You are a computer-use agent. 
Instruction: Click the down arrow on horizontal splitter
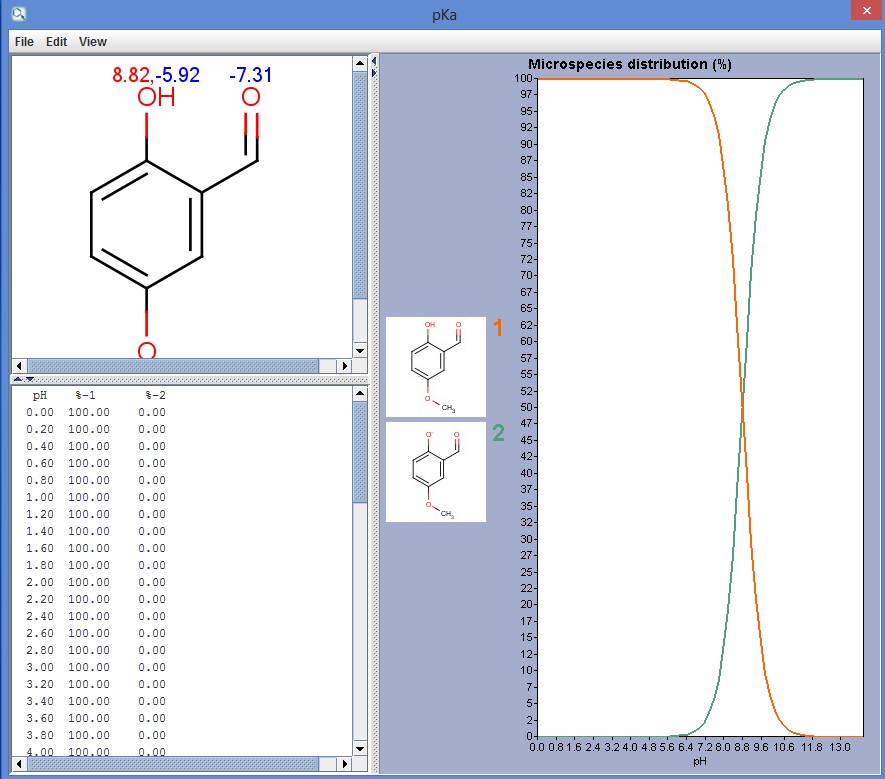point(29,378)
